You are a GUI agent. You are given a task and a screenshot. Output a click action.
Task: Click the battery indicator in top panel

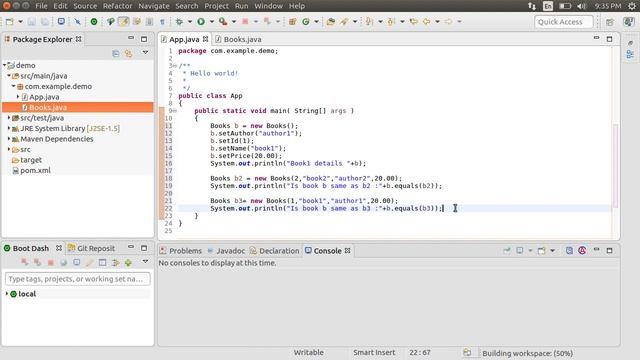tap(565, 6)
